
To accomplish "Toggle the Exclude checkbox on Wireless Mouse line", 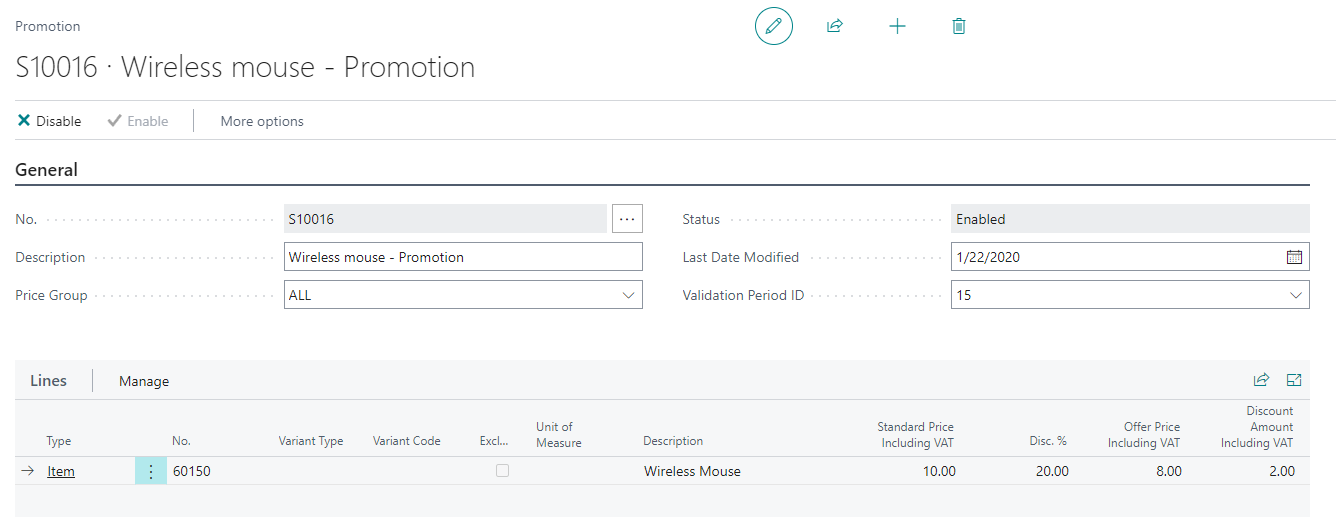I will click(502, 471).
